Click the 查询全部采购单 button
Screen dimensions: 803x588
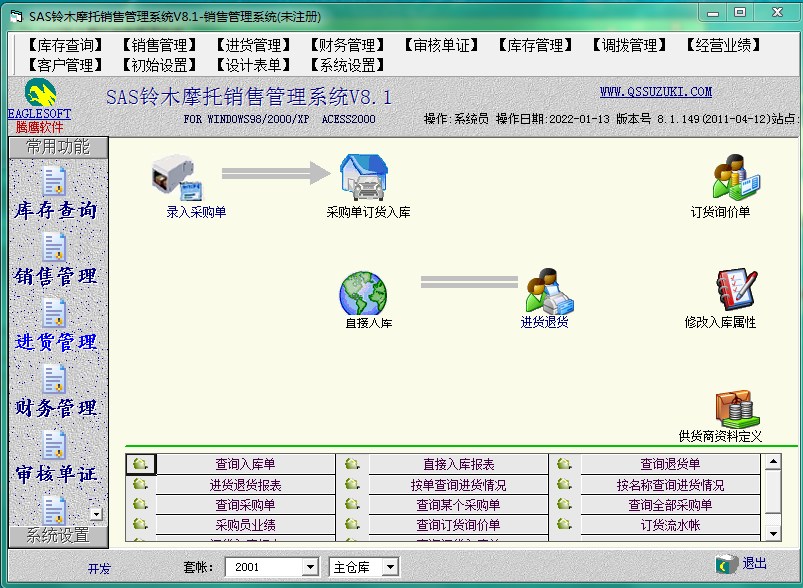coord(670,505)
